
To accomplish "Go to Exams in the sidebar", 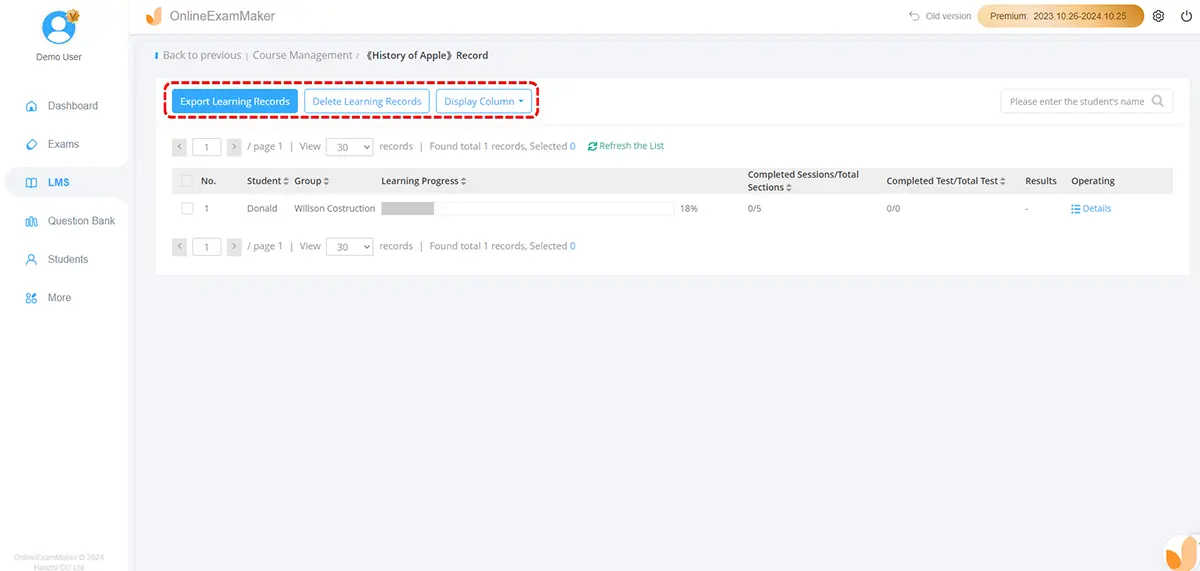I will point(62,144).
